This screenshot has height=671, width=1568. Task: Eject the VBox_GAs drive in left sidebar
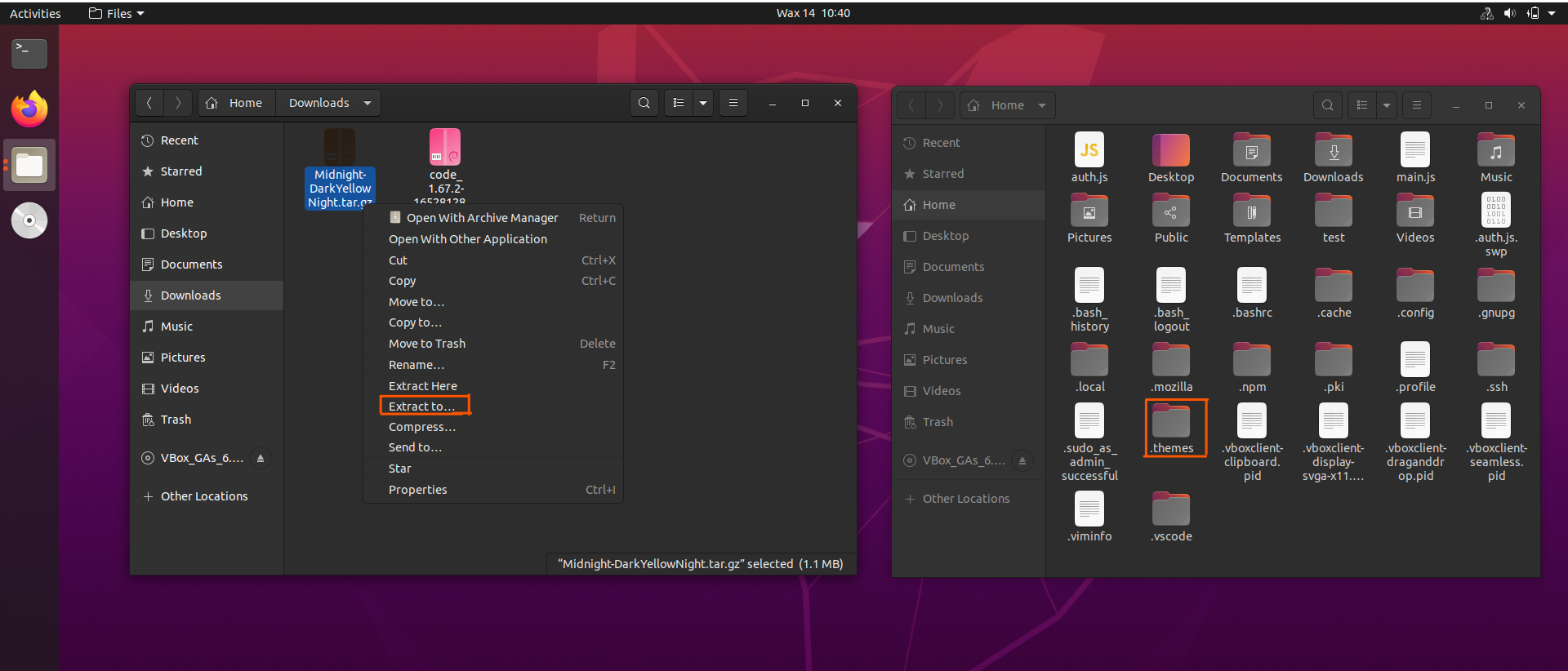(x=261, y=458)
